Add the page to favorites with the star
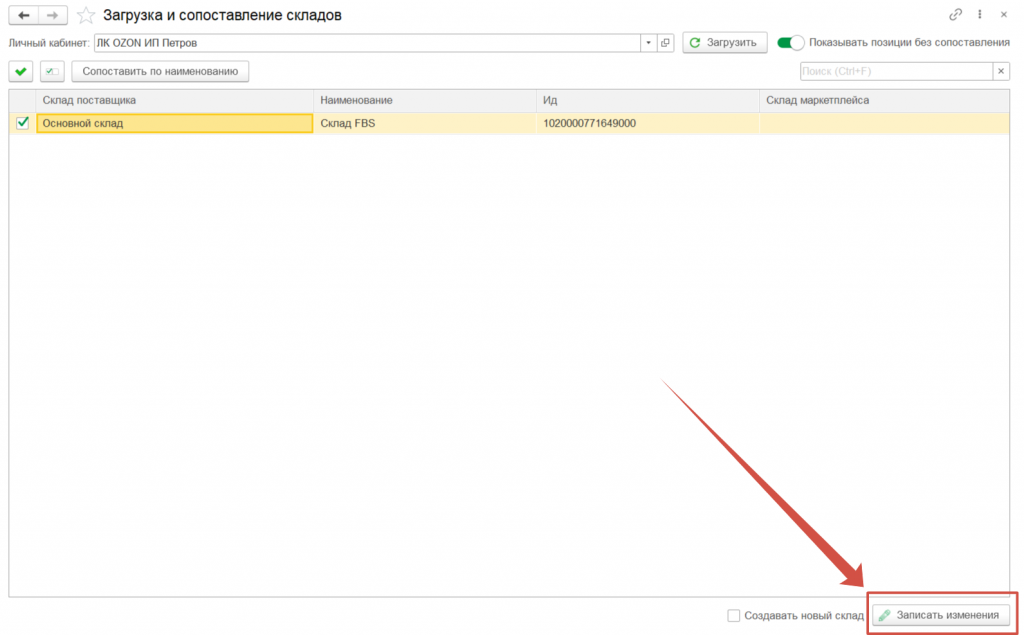The height and width of the screenshot is (635, 1024). tap(86, 15)
